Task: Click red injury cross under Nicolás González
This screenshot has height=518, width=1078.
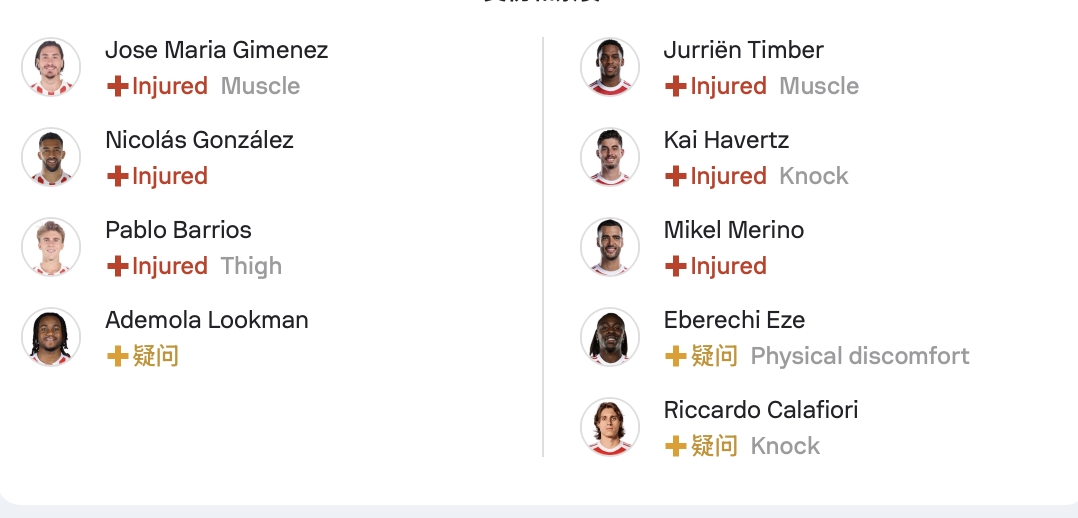Action: pos(118,177)
